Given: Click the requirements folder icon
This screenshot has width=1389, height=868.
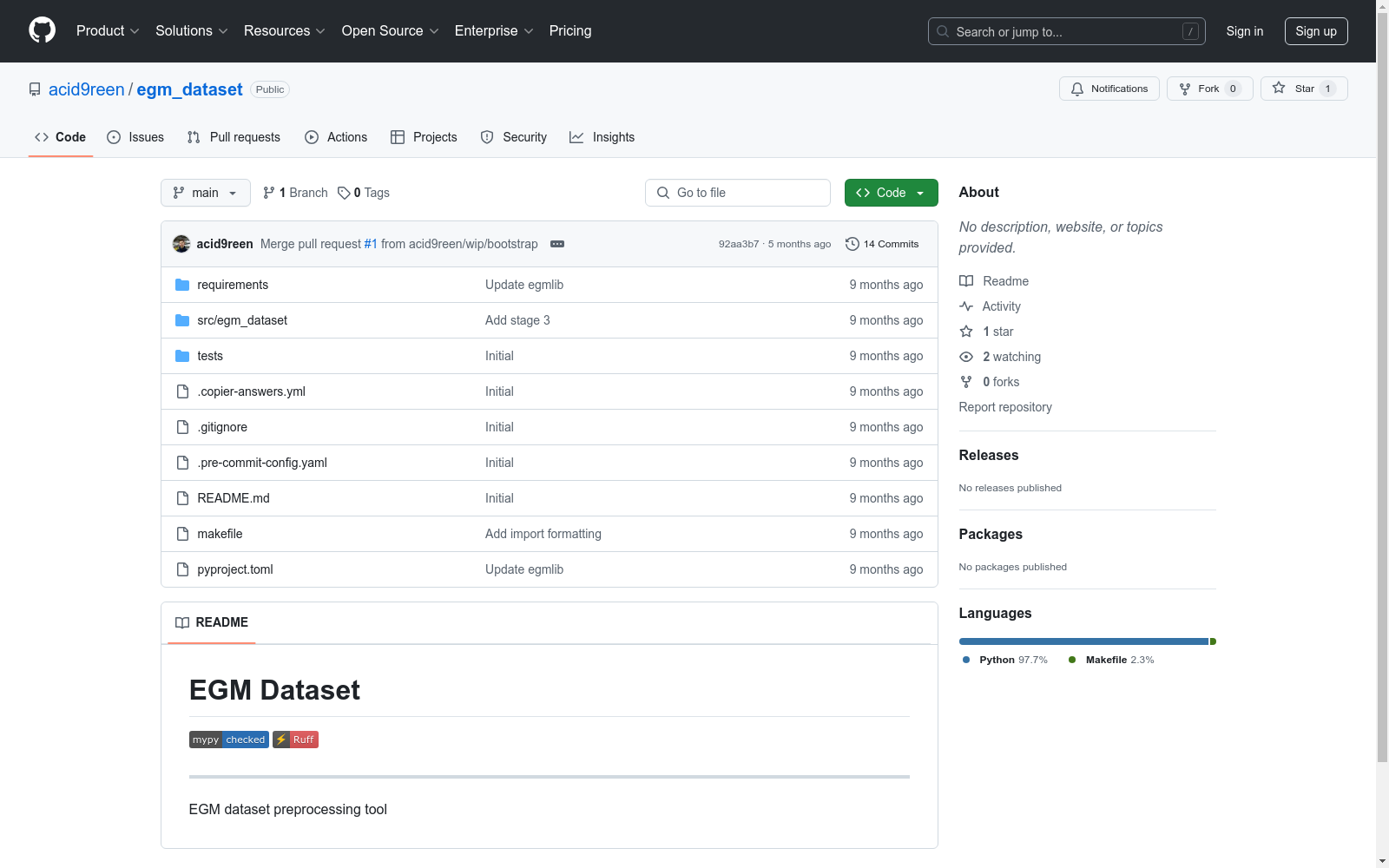Looking at the screenshot, I should coord(182,285).
